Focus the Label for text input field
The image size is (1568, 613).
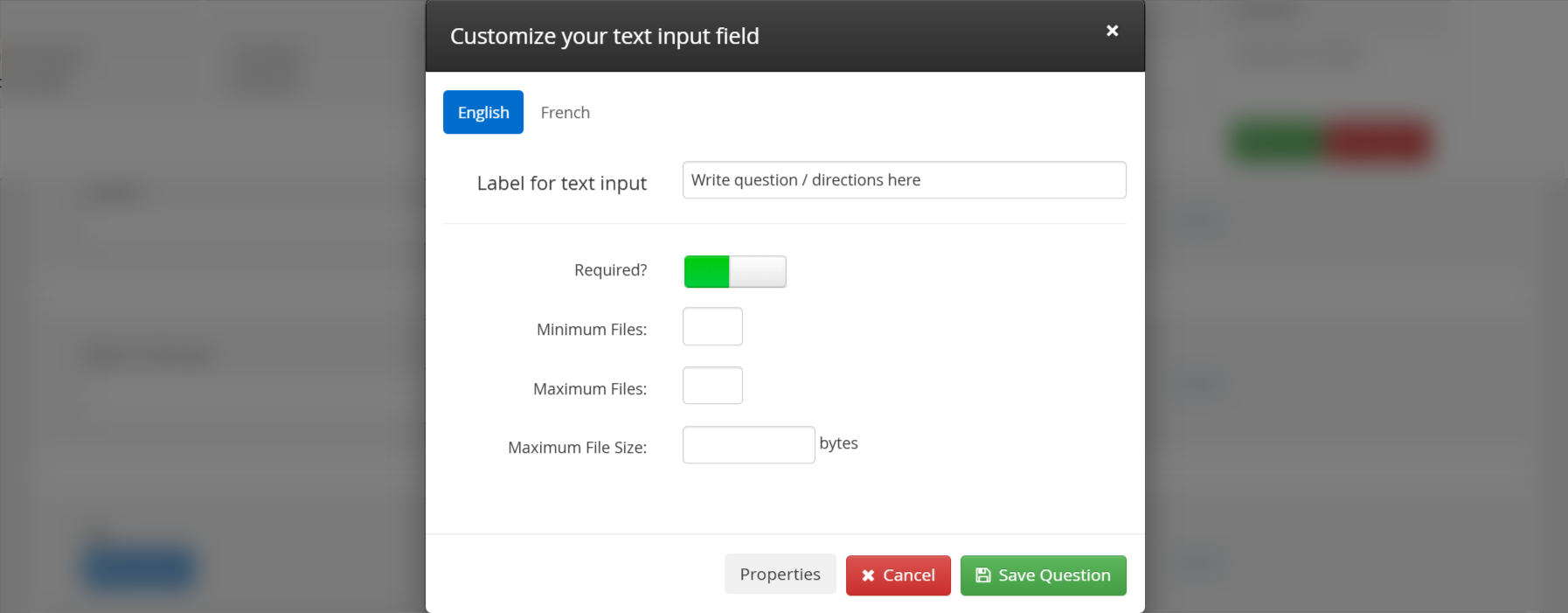(x=904, y=180)
